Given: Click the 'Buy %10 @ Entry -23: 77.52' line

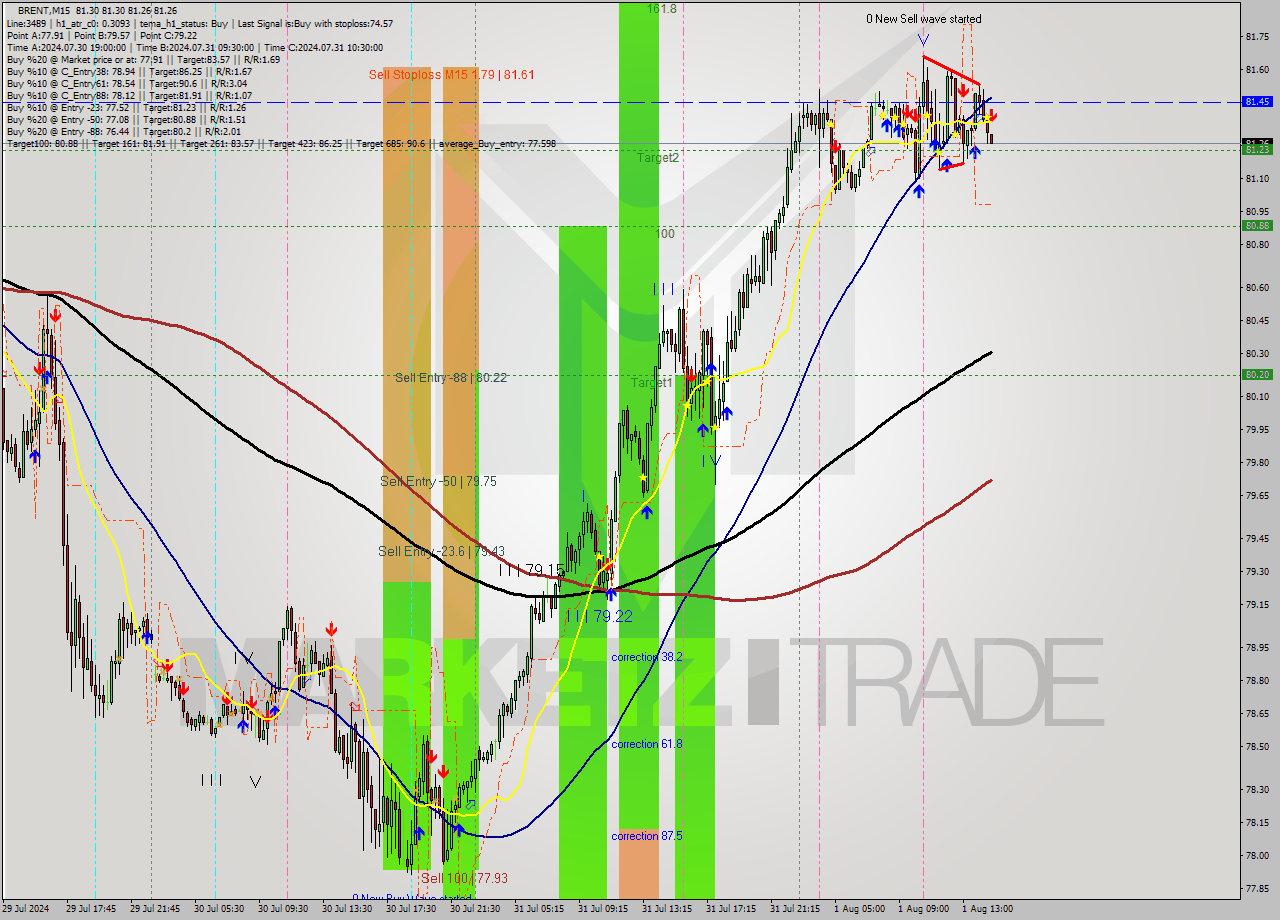Looking at the screenshot, I should point(126,108).
